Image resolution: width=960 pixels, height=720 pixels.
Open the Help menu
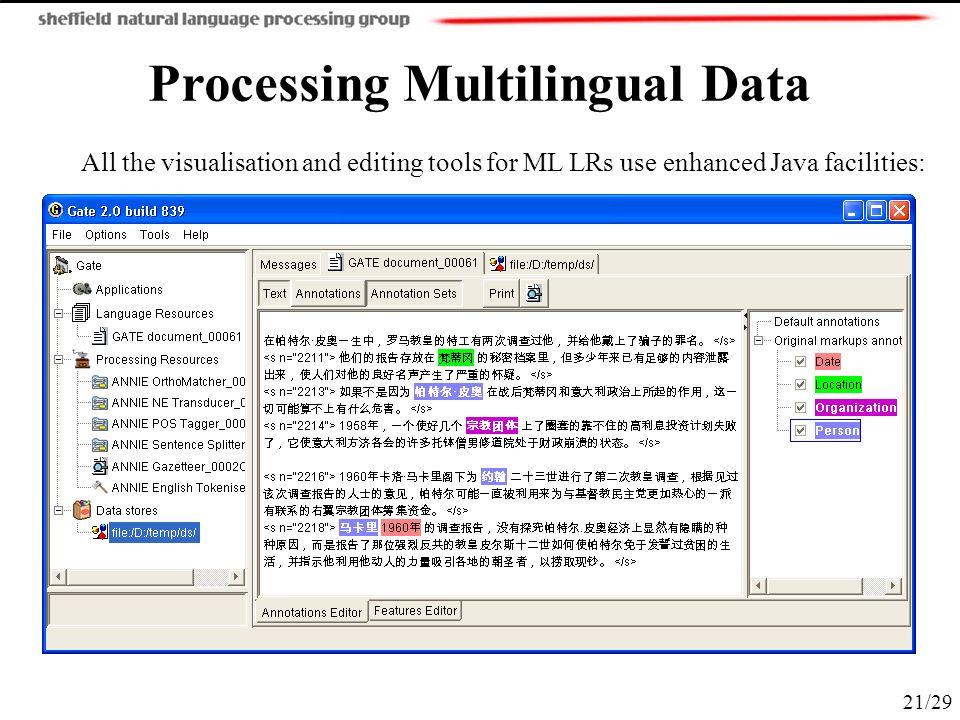click(195, 234)
